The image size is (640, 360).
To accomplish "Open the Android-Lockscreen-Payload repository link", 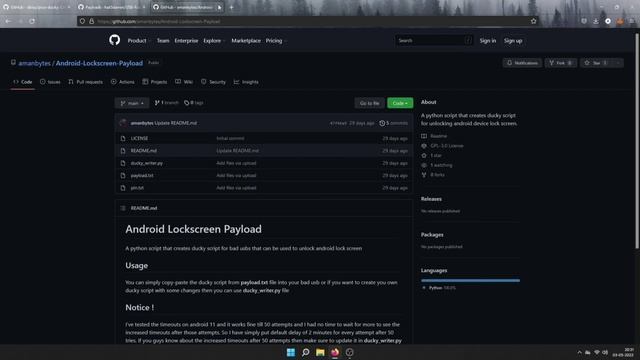I will 99,63.
